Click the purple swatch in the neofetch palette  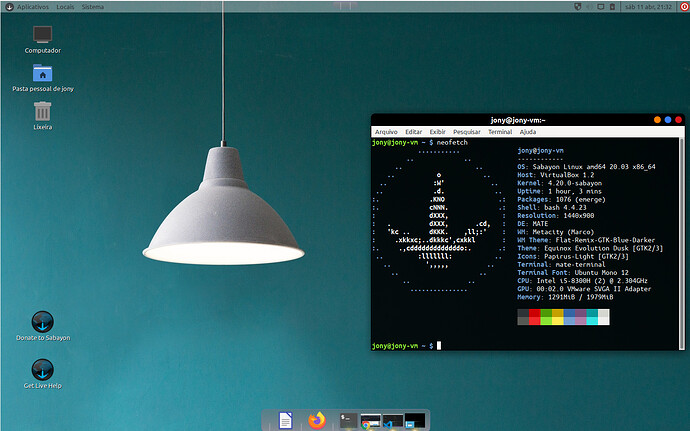click(x=580, y=317)
